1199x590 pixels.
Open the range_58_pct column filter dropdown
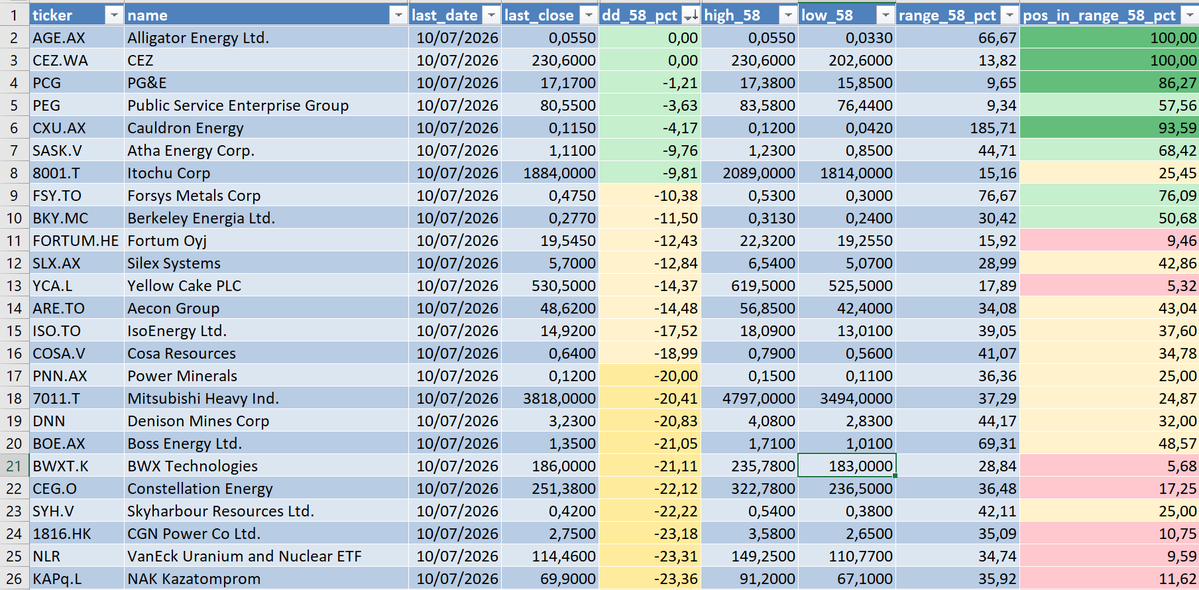1009,15
